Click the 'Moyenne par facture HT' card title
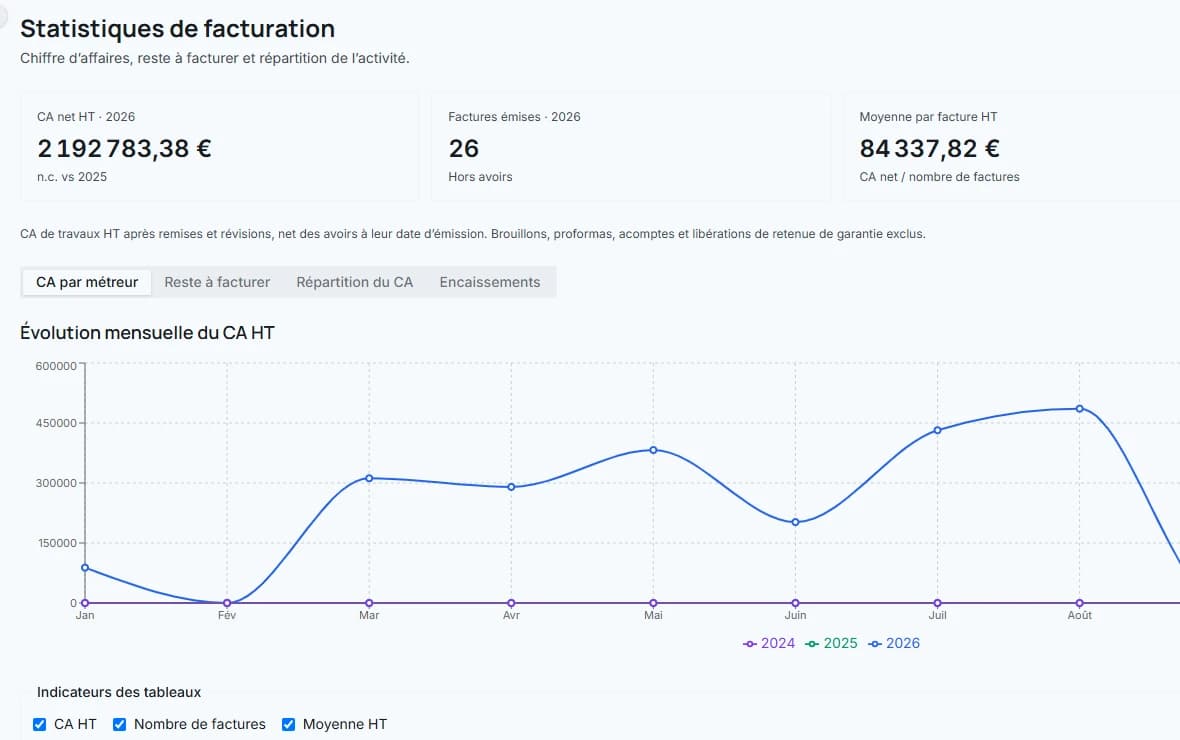1180x740 pixels. pos(928,117)
